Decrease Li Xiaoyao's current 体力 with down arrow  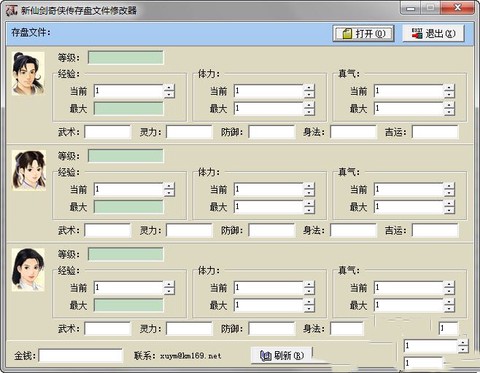[309, 94]
